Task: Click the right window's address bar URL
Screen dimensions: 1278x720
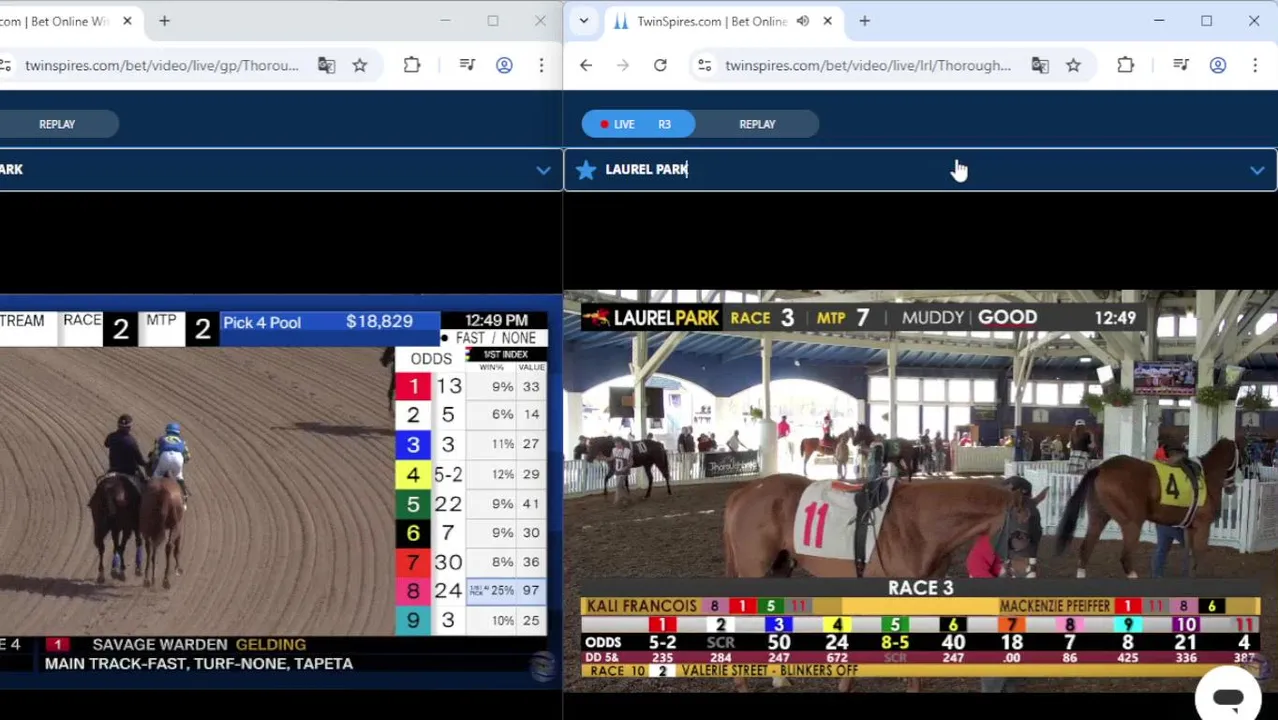Action: (868, 65)
